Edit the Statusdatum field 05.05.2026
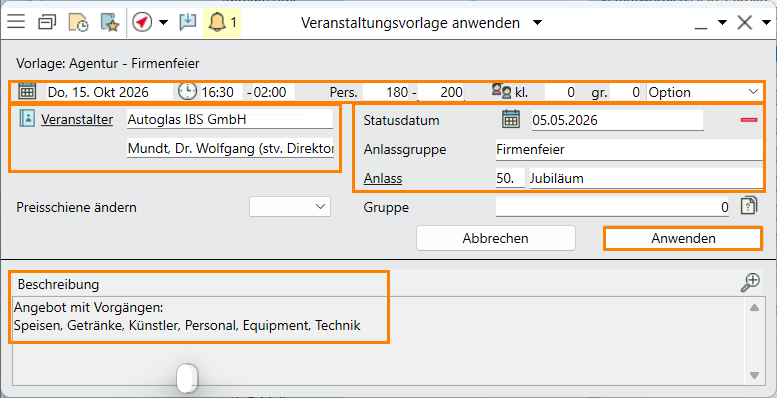Viewport: 777px width, 398px height. (617, 120)
